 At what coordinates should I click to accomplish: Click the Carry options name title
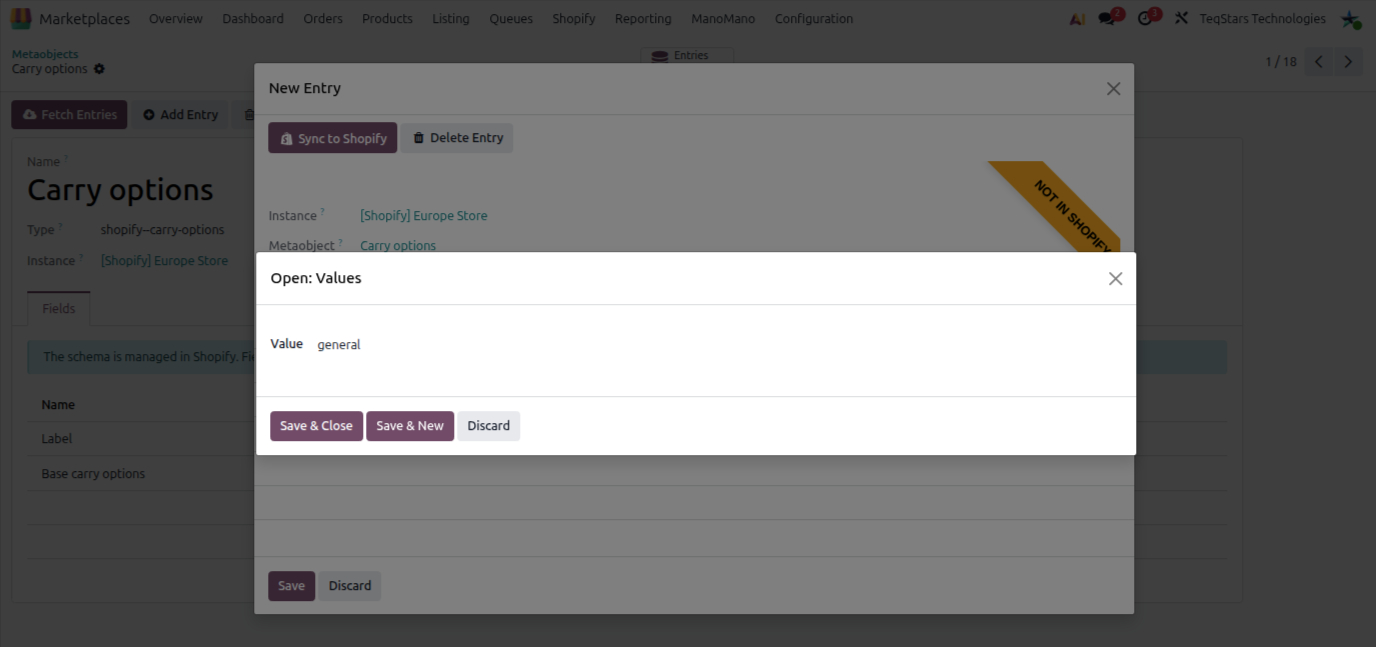pos(120,190)
